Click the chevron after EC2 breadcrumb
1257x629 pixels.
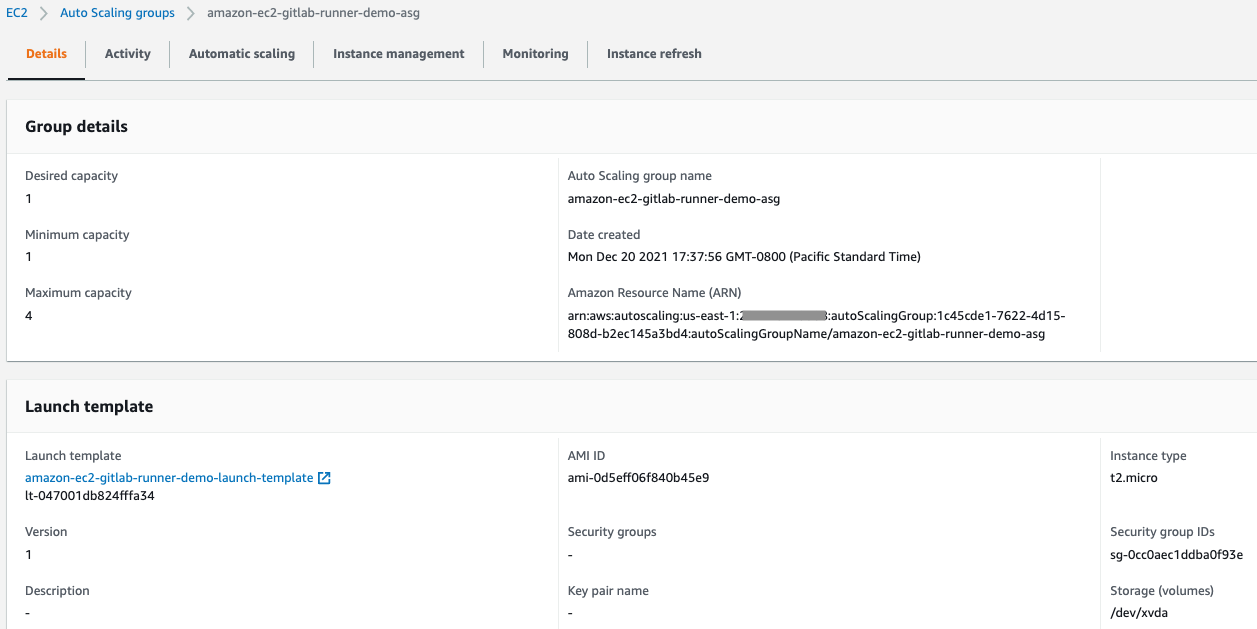click(x=43, y=13)
